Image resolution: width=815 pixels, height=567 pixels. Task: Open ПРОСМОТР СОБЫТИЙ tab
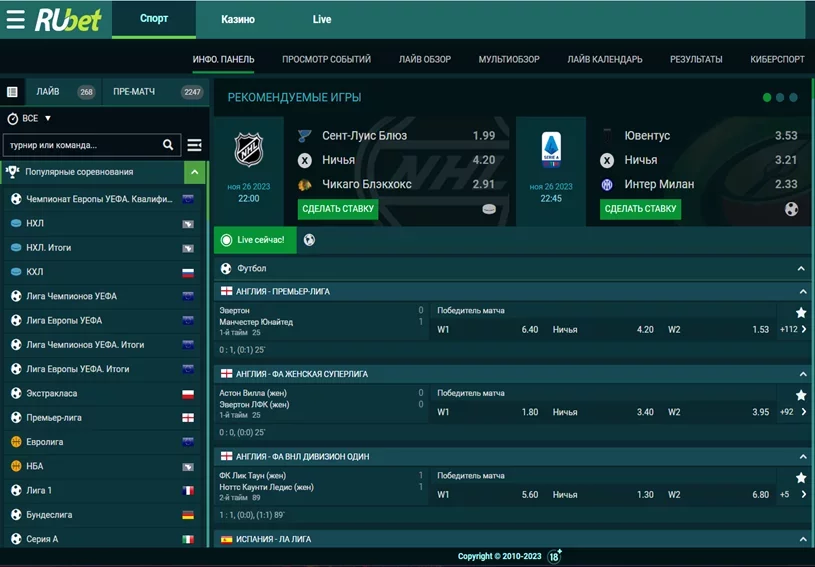326,59
